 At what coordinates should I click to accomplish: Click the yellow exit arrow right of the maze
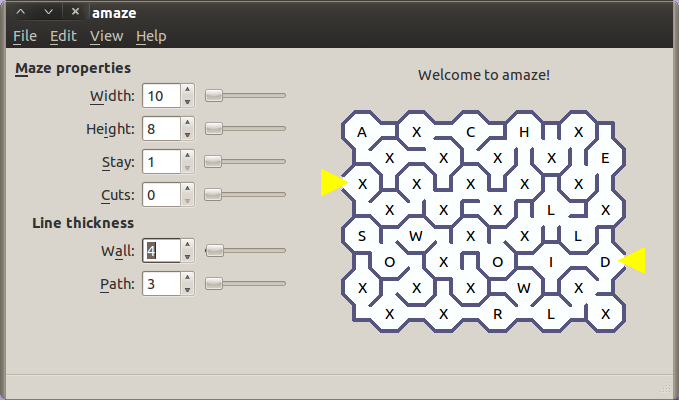pyautogui.click(x=632, y=261)
